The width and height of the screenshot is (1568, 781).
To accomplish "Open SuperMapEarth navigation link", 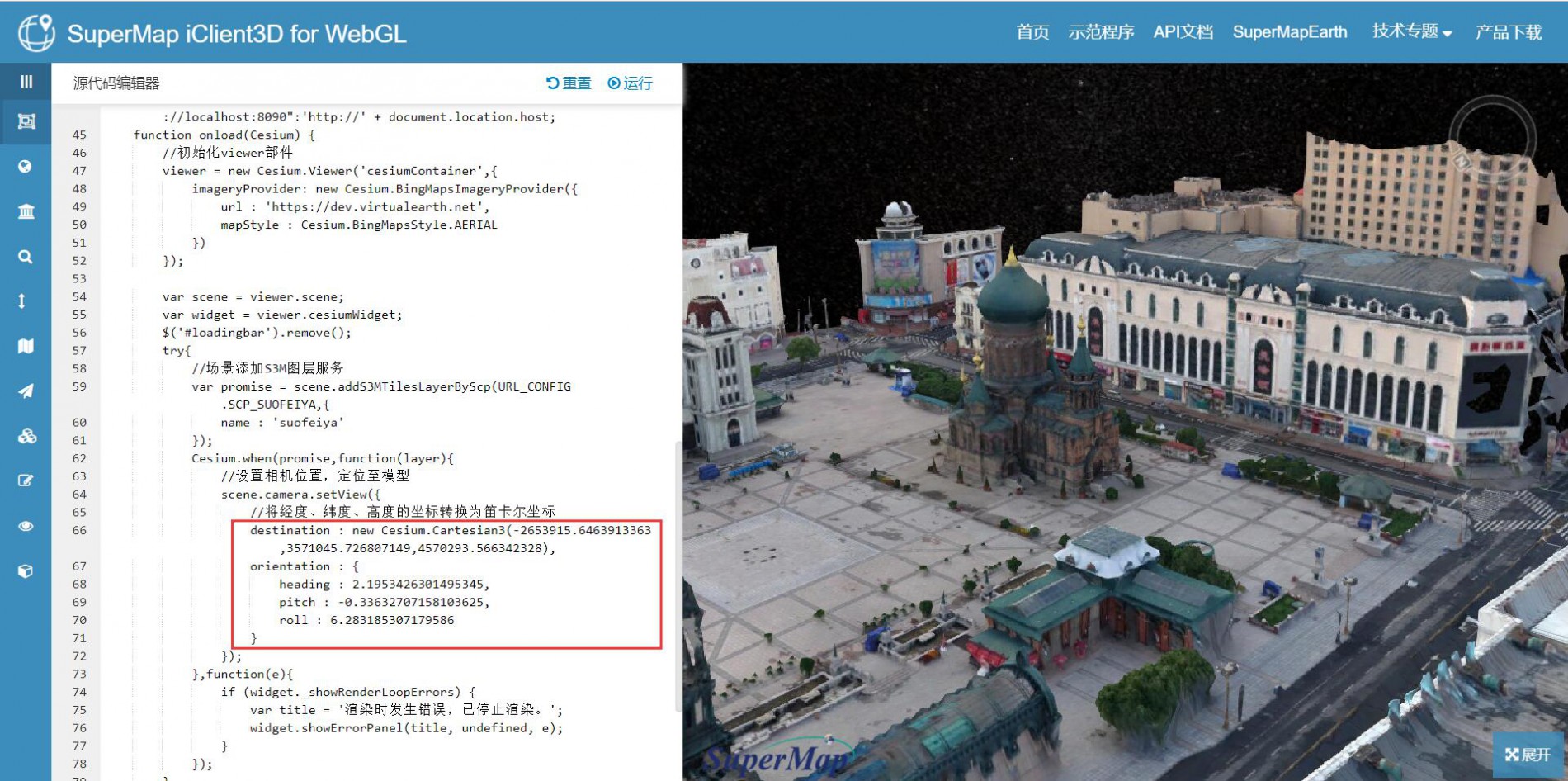I will click(1290, 32).
